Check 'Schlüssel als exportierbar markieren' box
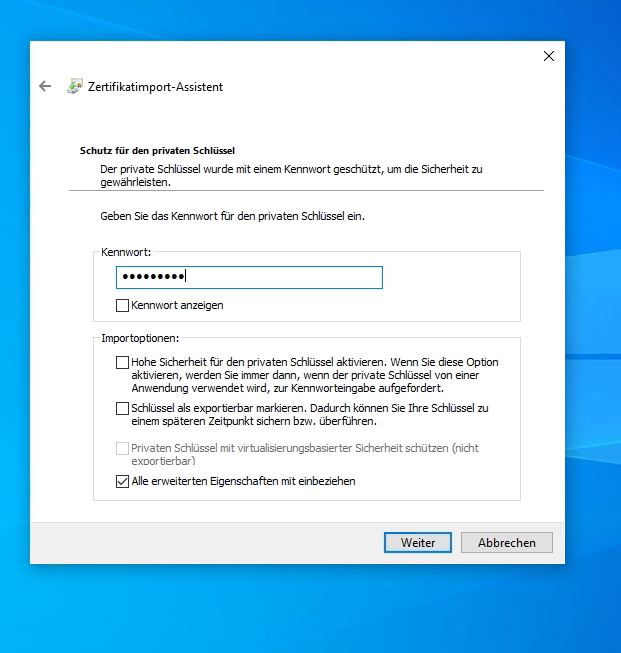Image resolution: width=621 pixels, height=653 pixels. click(x=123, y=408)
